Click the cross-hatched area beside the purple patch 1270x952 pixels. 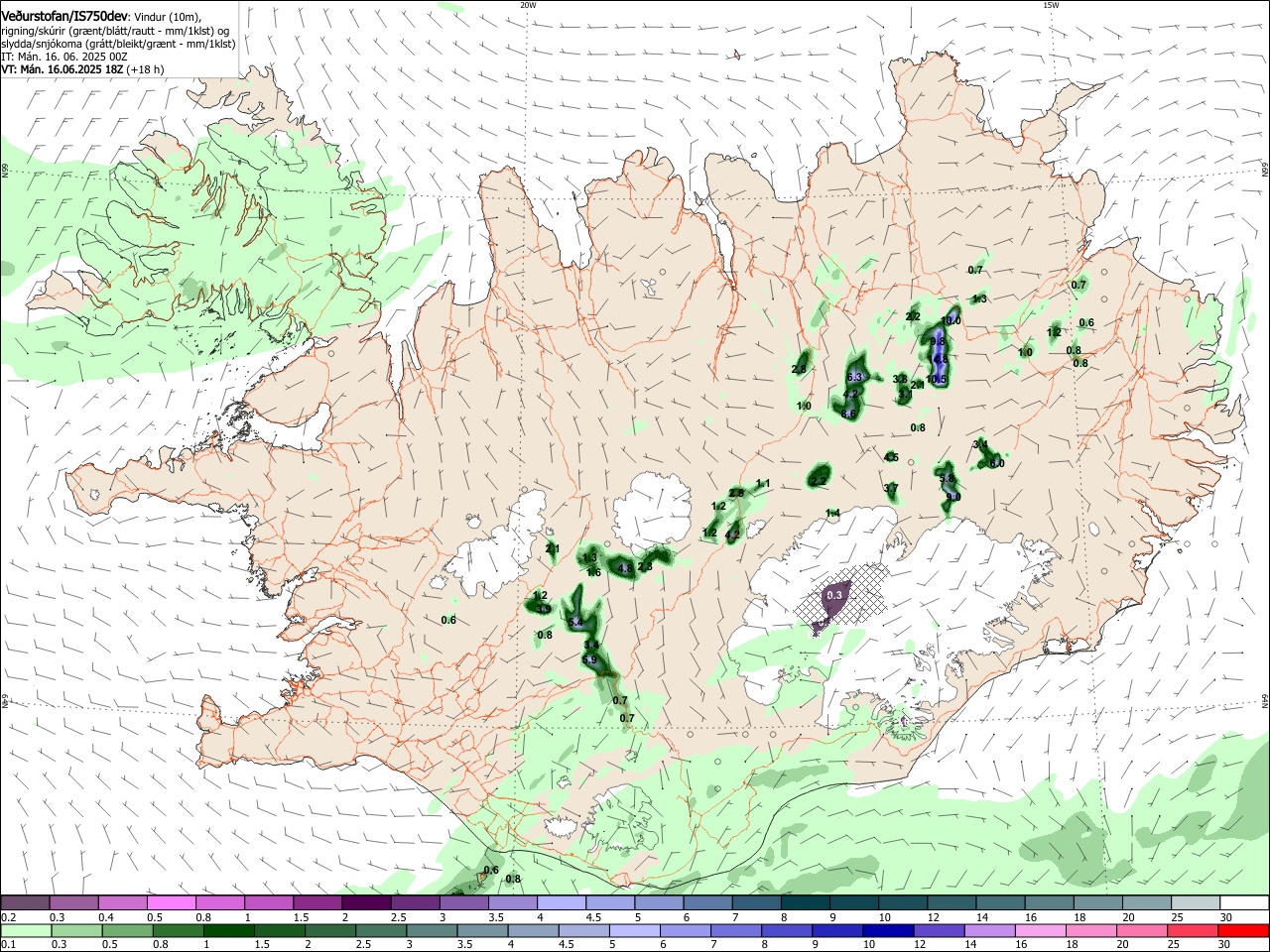click(868, 593)
